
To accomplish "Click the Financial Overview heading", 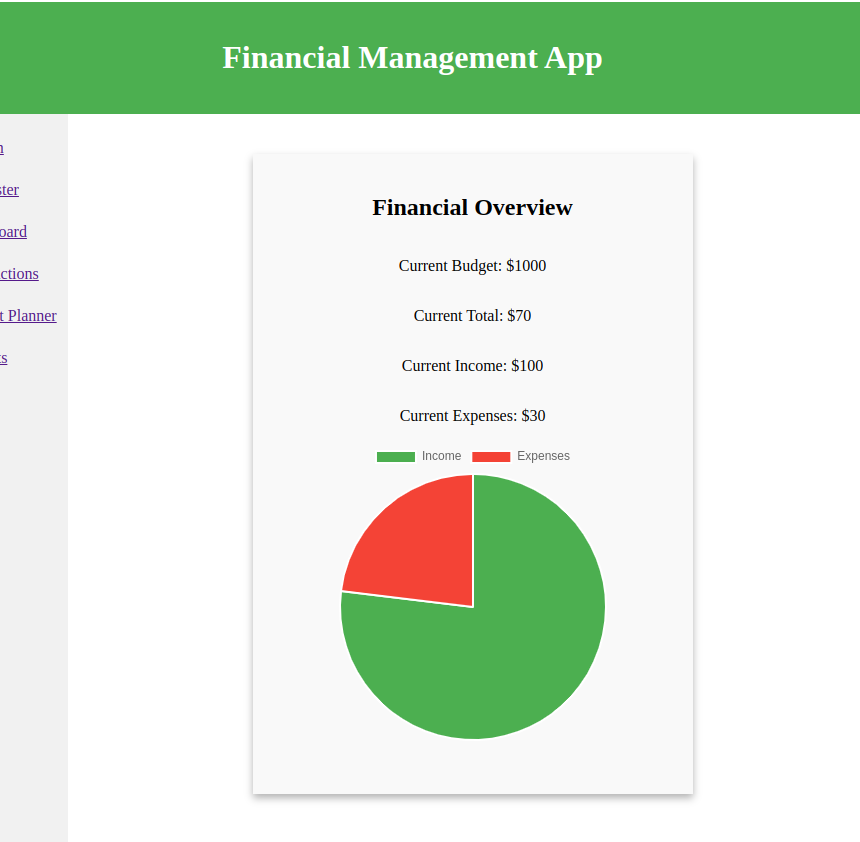I will pos(472,207).
